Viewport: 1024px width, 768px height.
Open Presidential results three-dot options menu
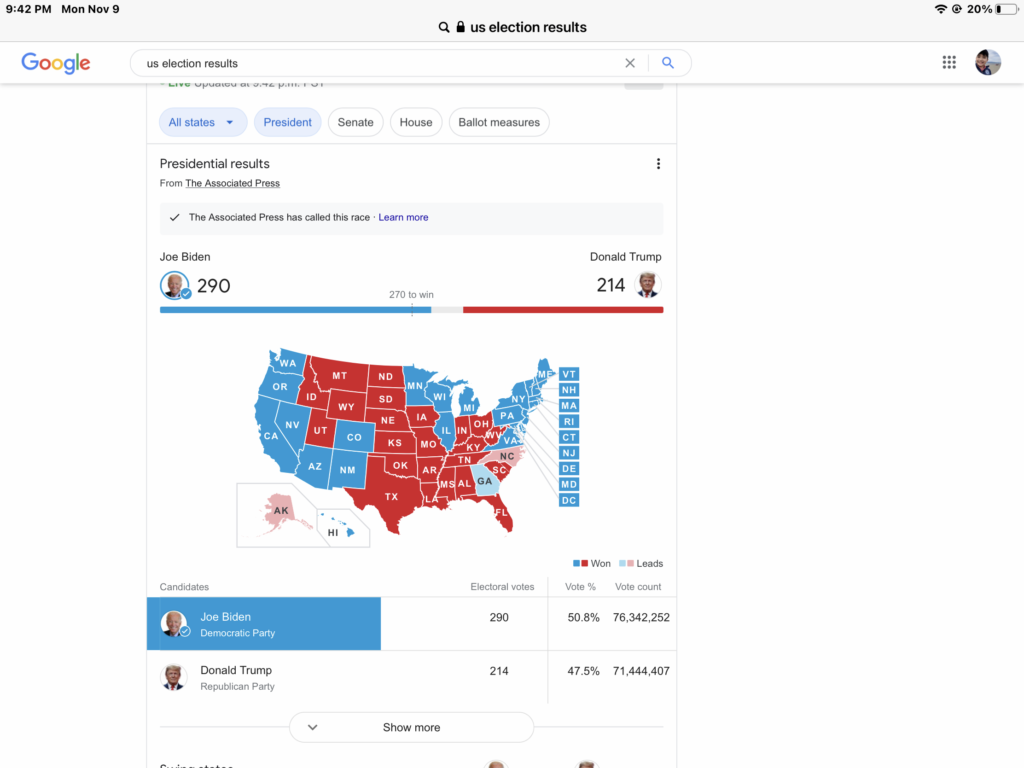pyautogui.click(x=658, y=164)
